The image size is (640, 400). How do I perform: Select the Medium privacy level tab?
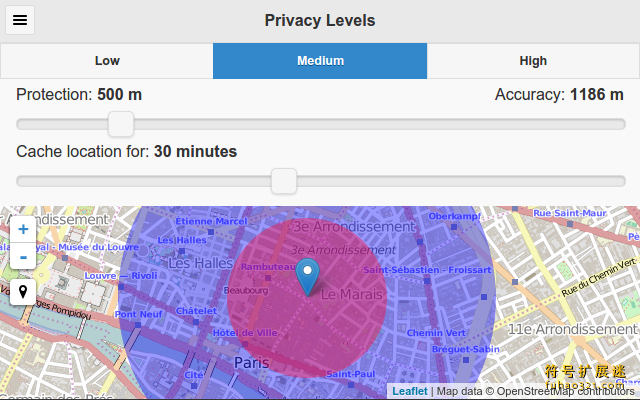pyautogui.click(x=320, y=61)
